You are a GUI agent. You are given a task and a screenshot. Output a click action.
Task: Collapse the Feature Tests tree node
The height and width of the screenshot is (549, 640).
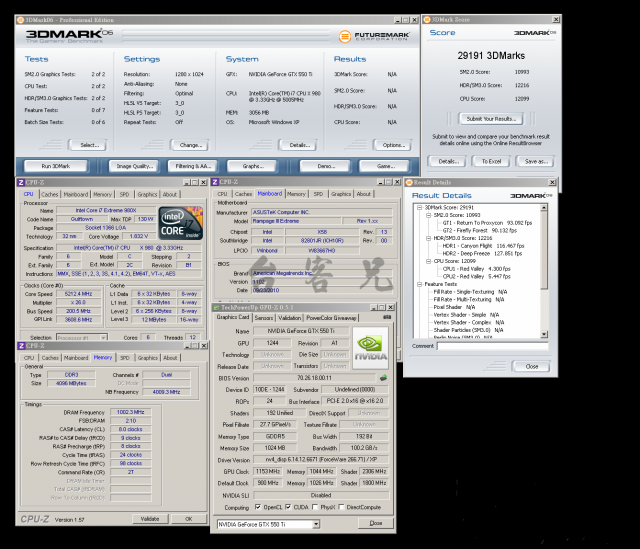click(x=419, y=284)
